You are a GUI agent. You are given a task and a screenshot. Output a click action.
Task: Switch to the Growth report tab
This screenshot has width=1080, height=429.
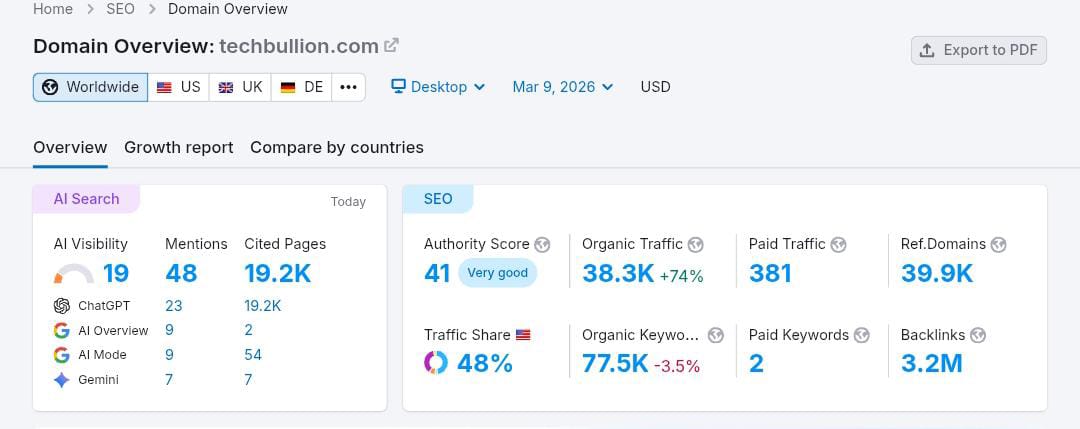click(x=179, y=147)
